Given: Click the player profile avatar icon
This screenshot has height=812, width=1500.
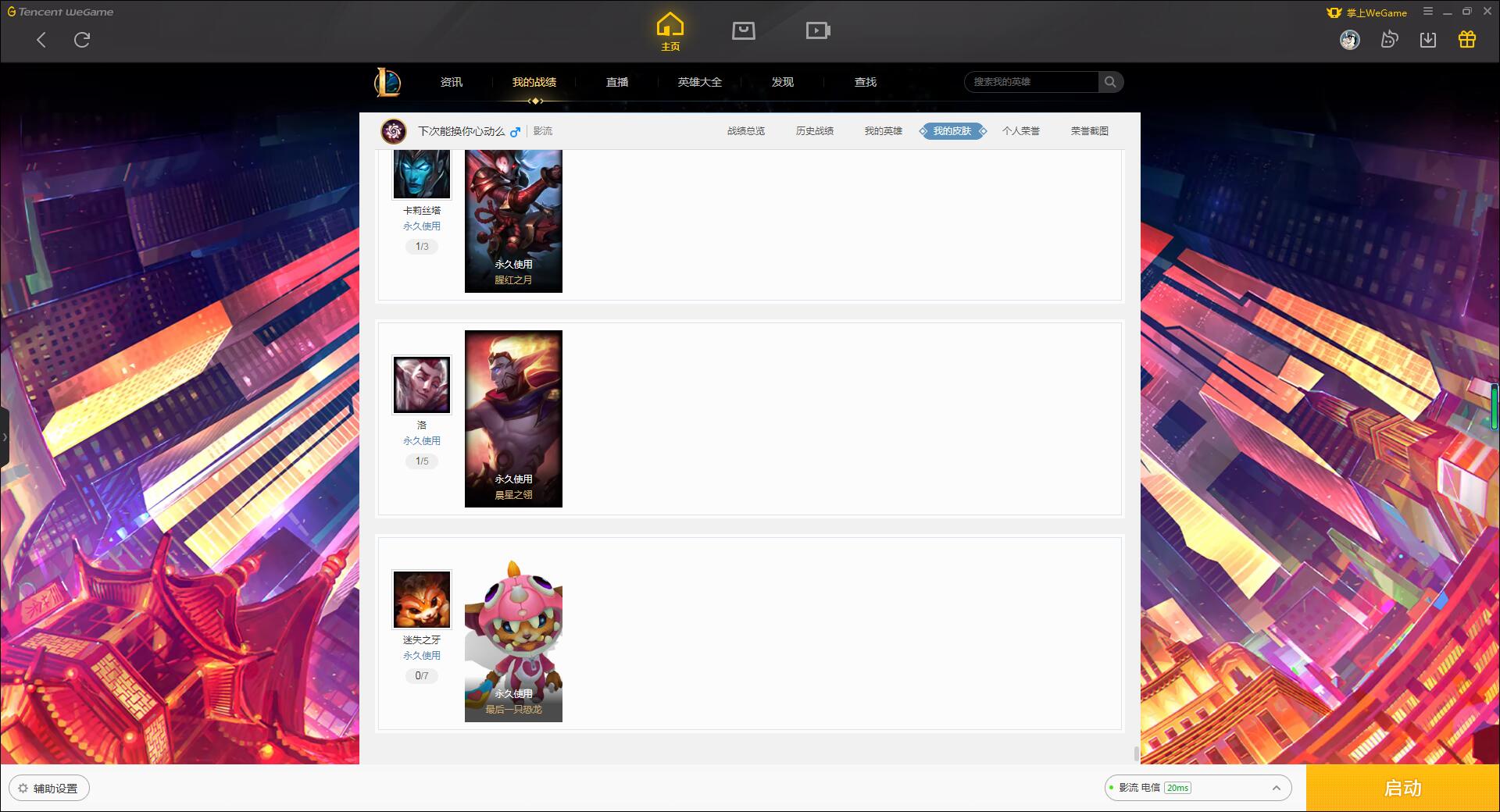Looking at the screenshot, I should [x=394, y=131].
